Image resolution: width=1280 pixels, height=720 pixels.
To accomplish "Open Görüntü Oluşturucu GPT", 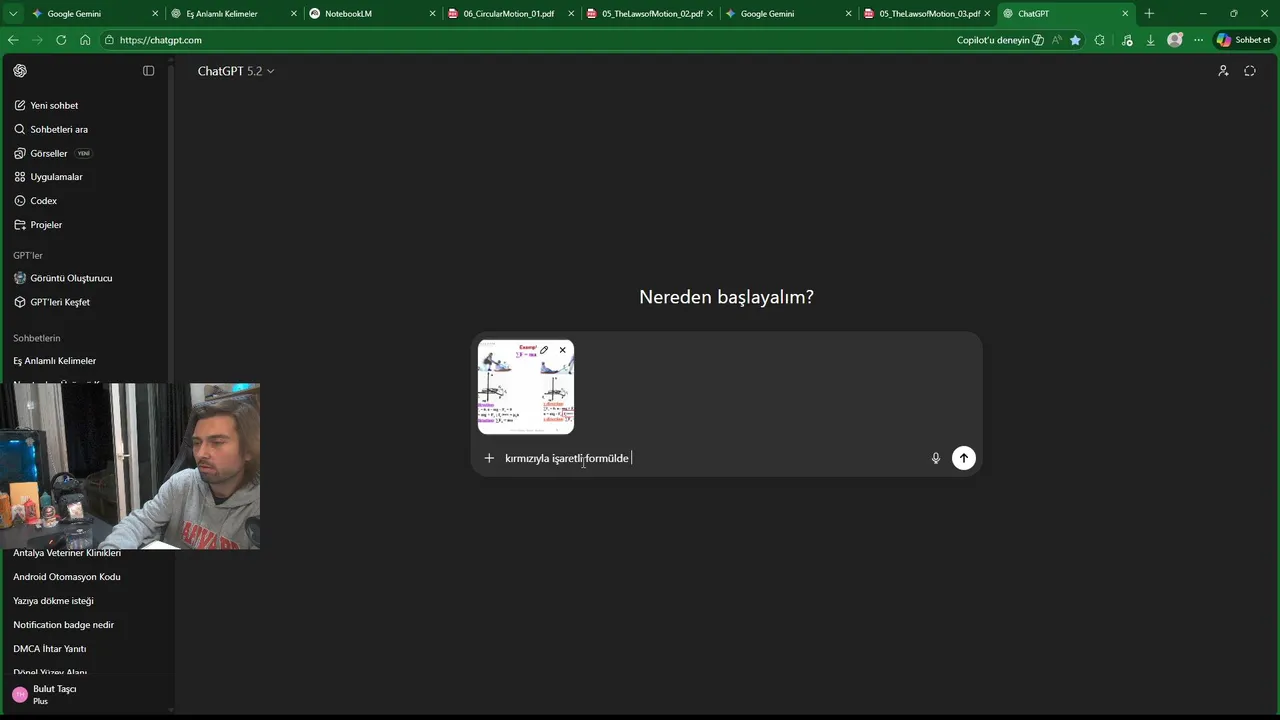I will 71,278.
